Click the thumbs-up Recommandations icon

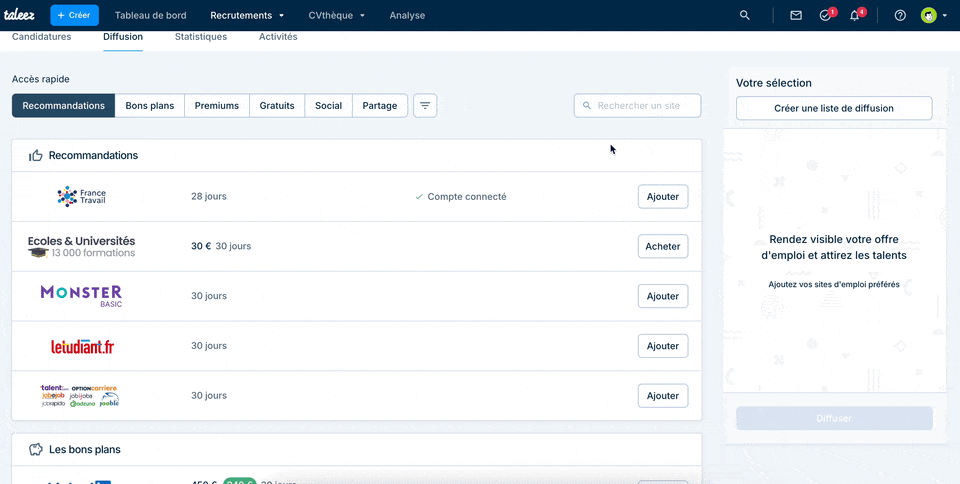pos(36,155)
